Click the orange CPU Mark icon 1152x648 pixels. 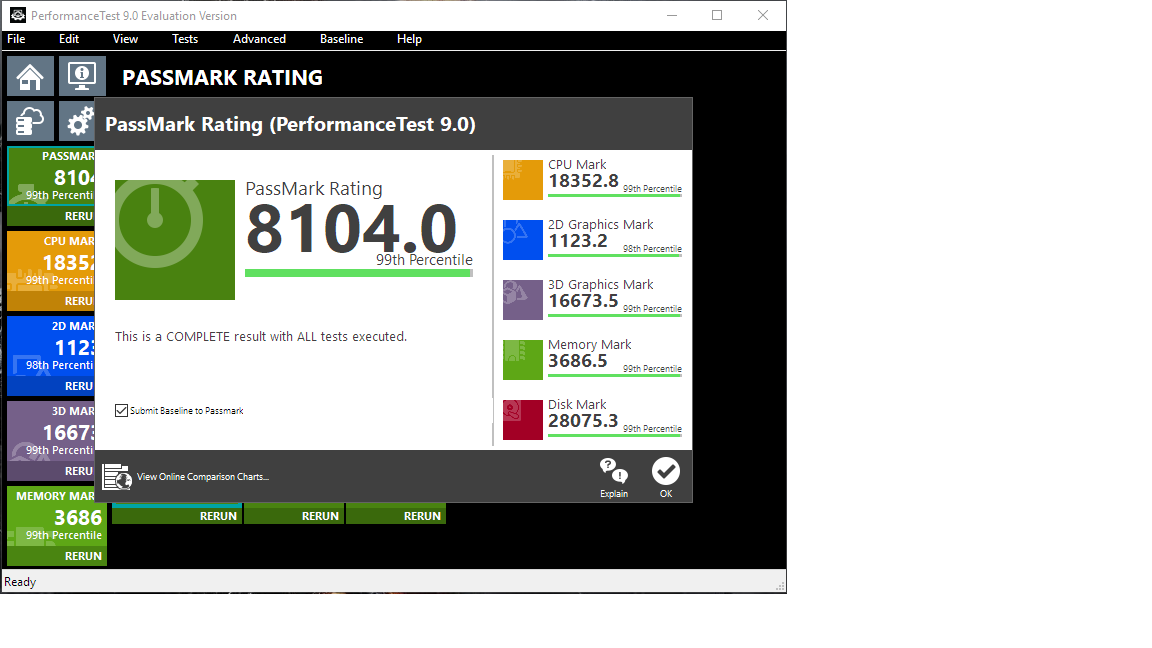click(x=522, y=180)
